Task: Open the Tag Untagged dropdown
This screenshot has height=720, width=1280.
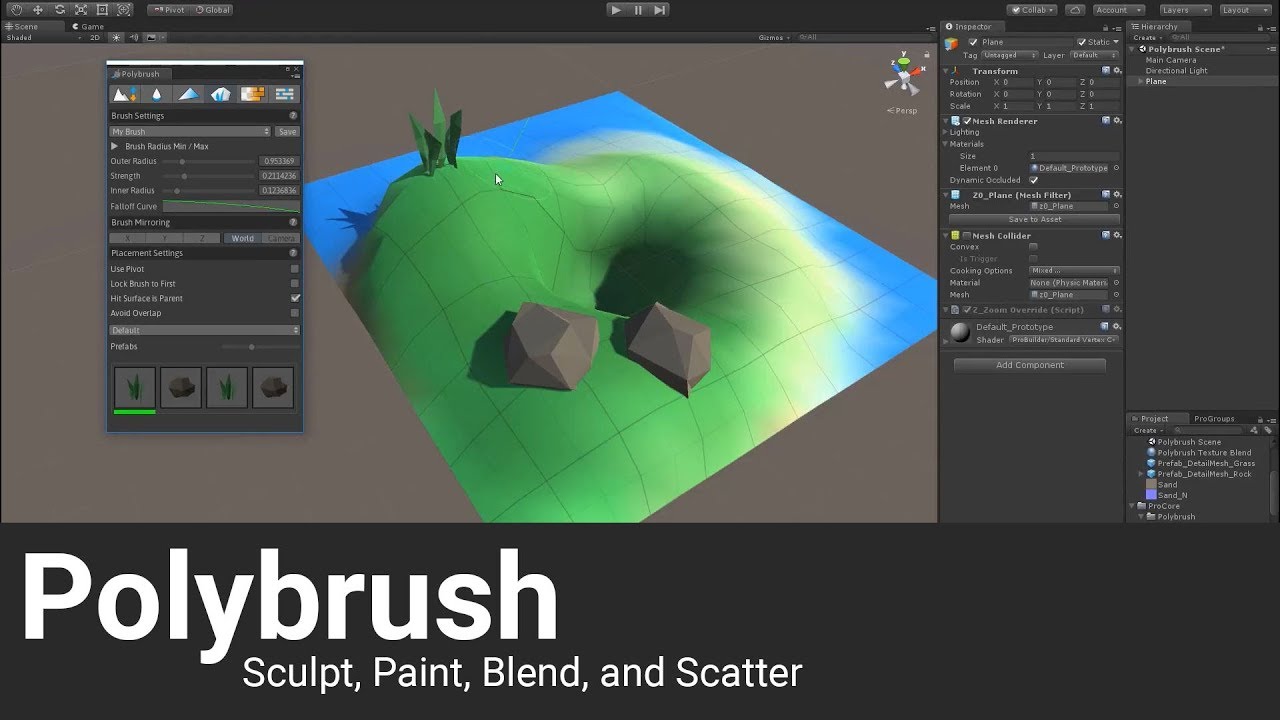Action: tap(1011, 56)
